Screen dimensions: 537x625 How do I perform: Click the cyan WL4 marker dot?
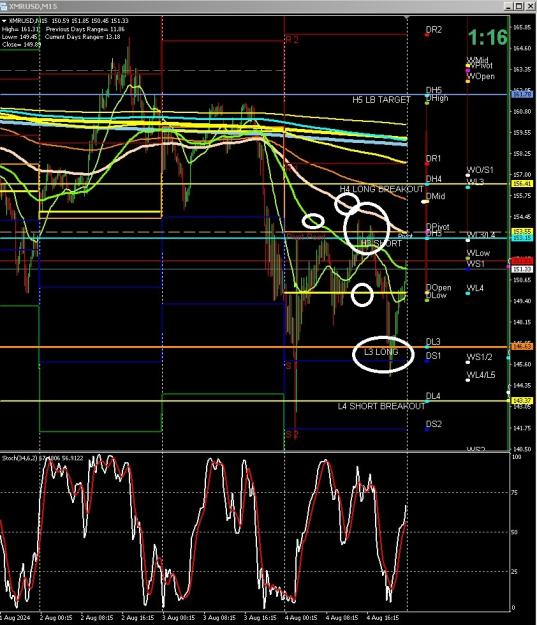coord(468,293)
